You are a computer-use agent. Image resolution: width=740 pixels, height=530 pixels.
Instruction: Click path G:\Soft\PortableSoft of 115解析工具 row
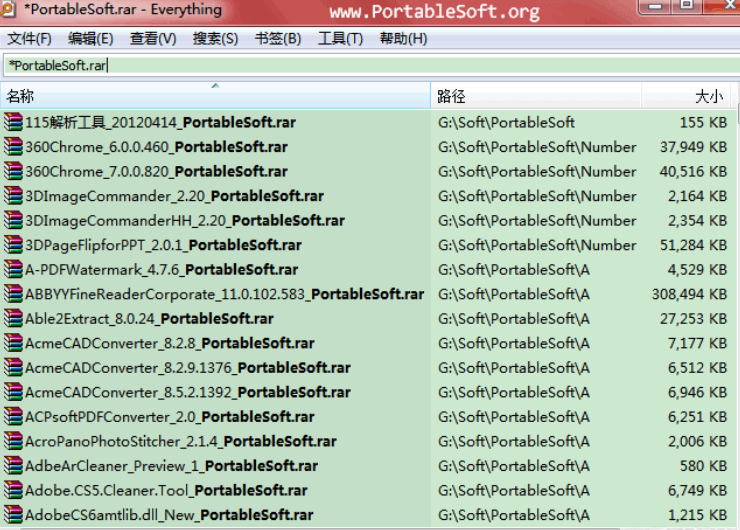click(x=506, y=122)
